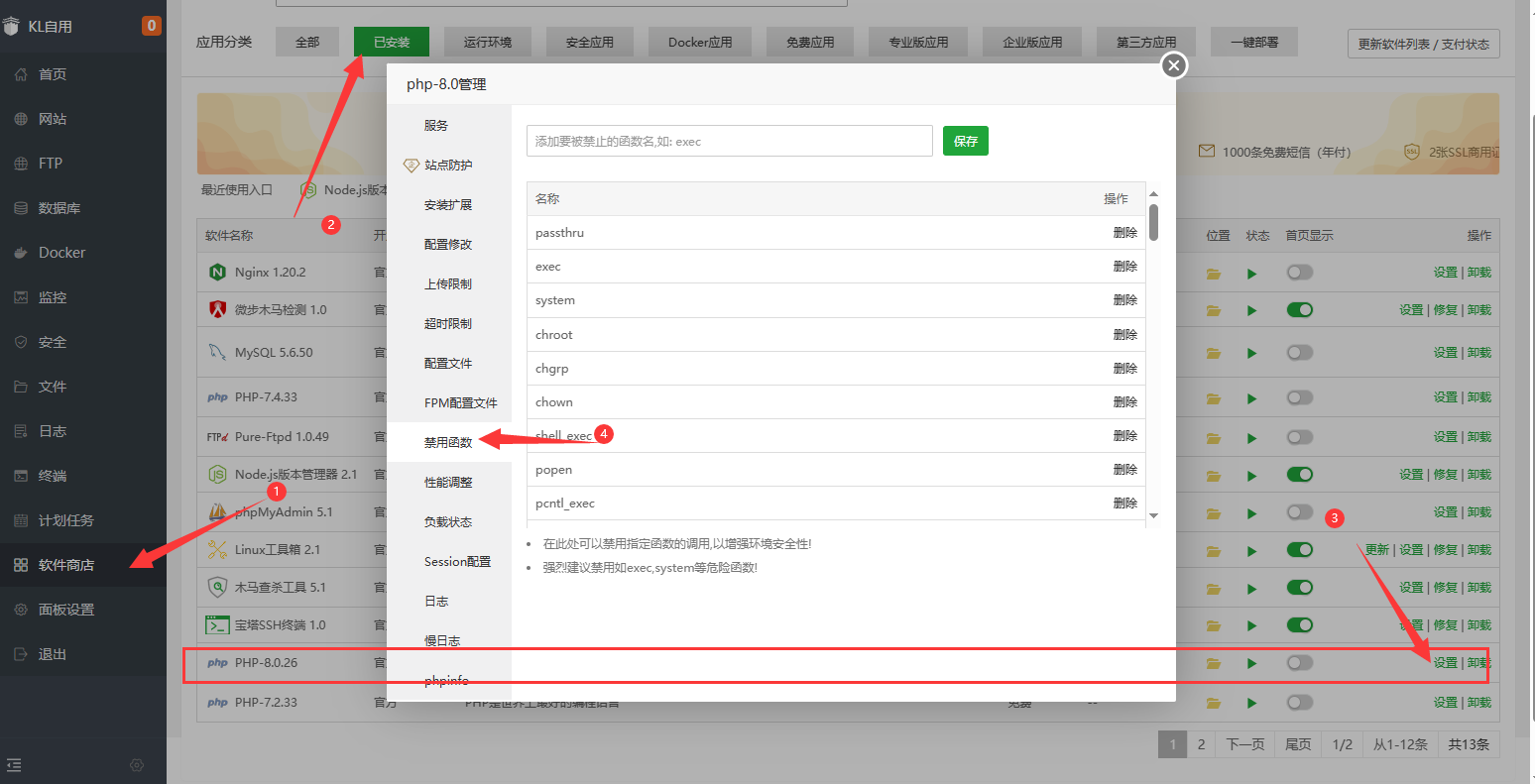Image resolution: width=1535 pixels, height=784 pixels.
Task: Click the green 保存 button
Action: coord(965,141)
